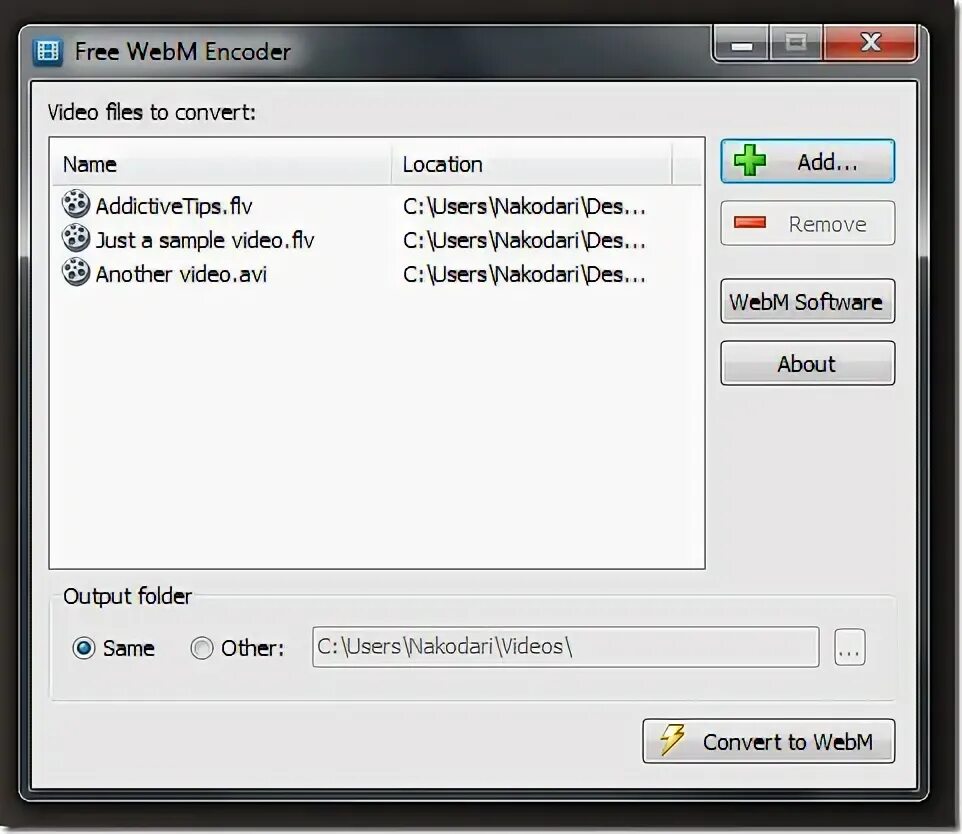
Task: Click the location cell of Another video.avi
Action: pyautogui.click(x=524, y=274)
